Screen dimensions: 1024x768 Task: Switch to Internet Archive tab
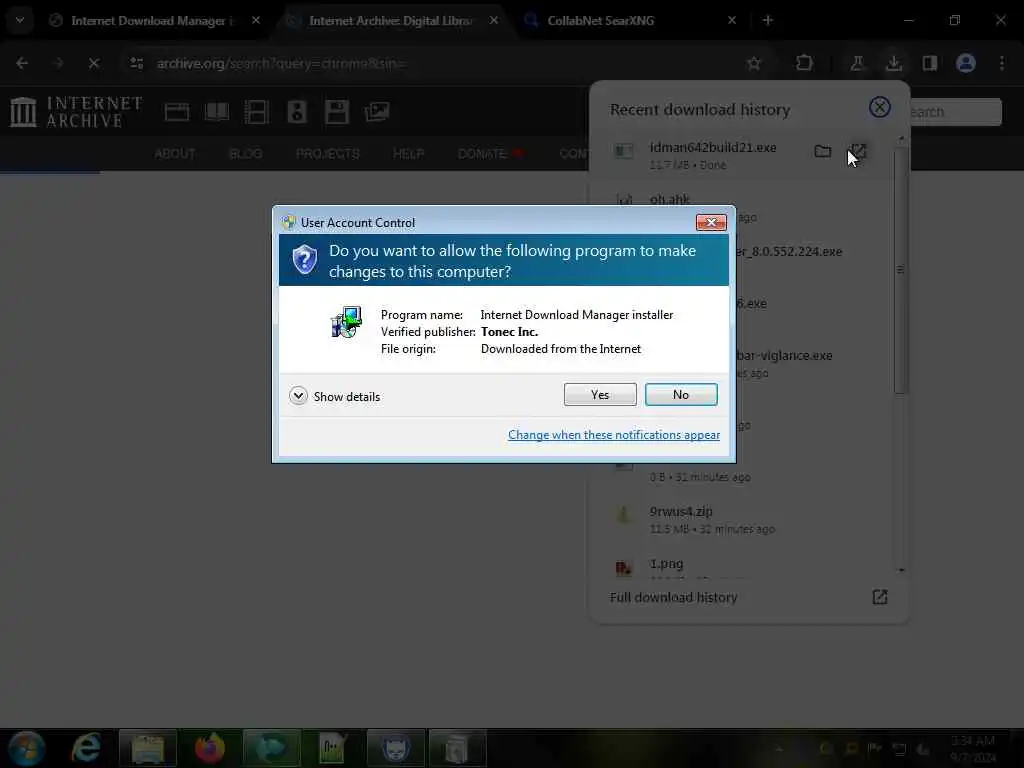[390, 21]
